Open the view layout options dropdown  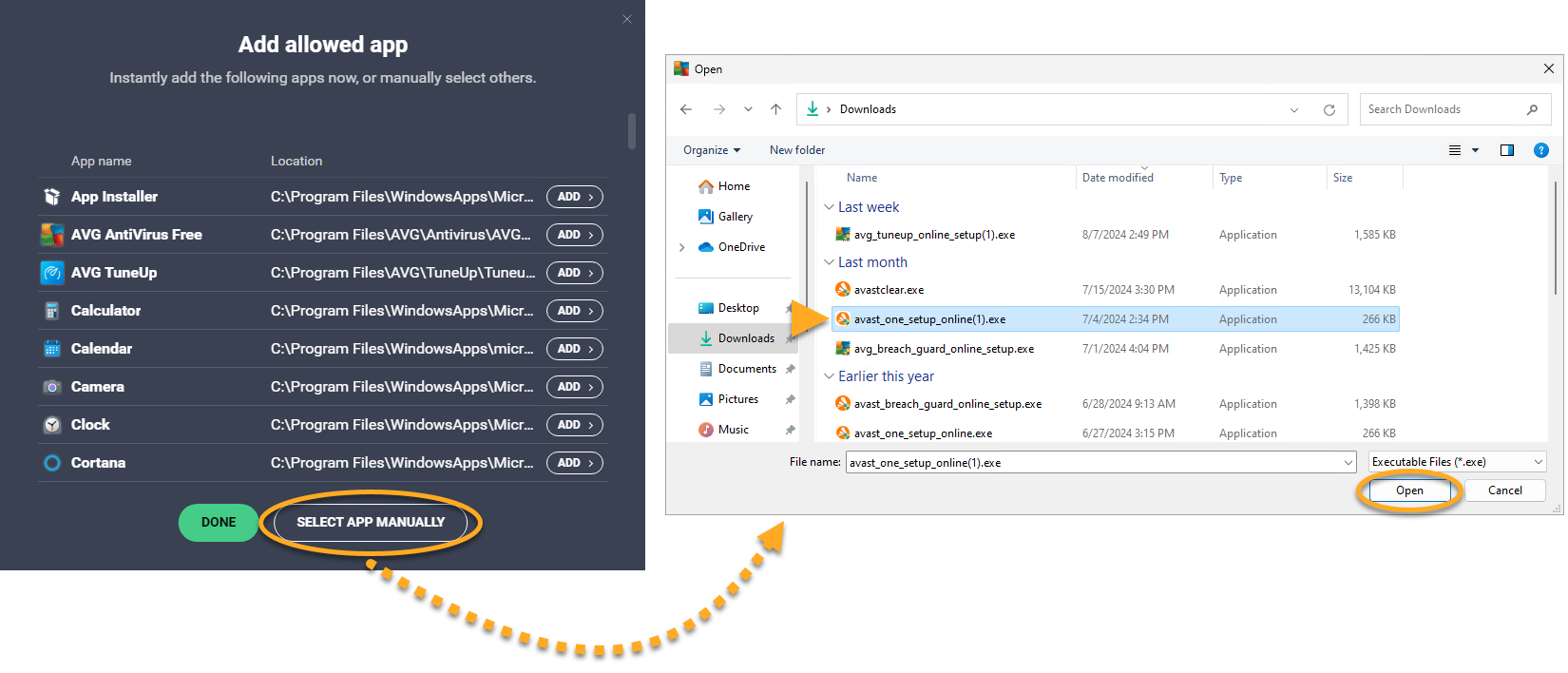pos(1475,150)
